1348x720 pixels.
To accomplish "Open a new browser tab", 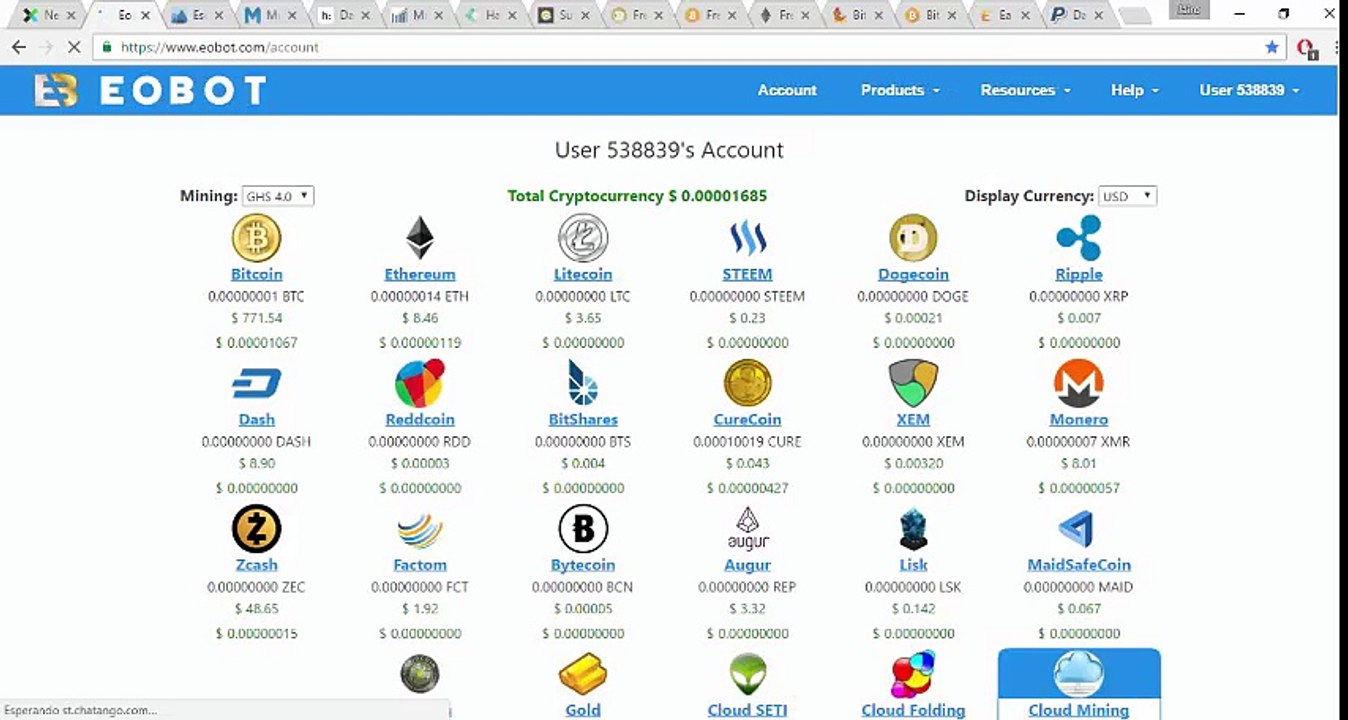I will click(x=1135, y=16).
